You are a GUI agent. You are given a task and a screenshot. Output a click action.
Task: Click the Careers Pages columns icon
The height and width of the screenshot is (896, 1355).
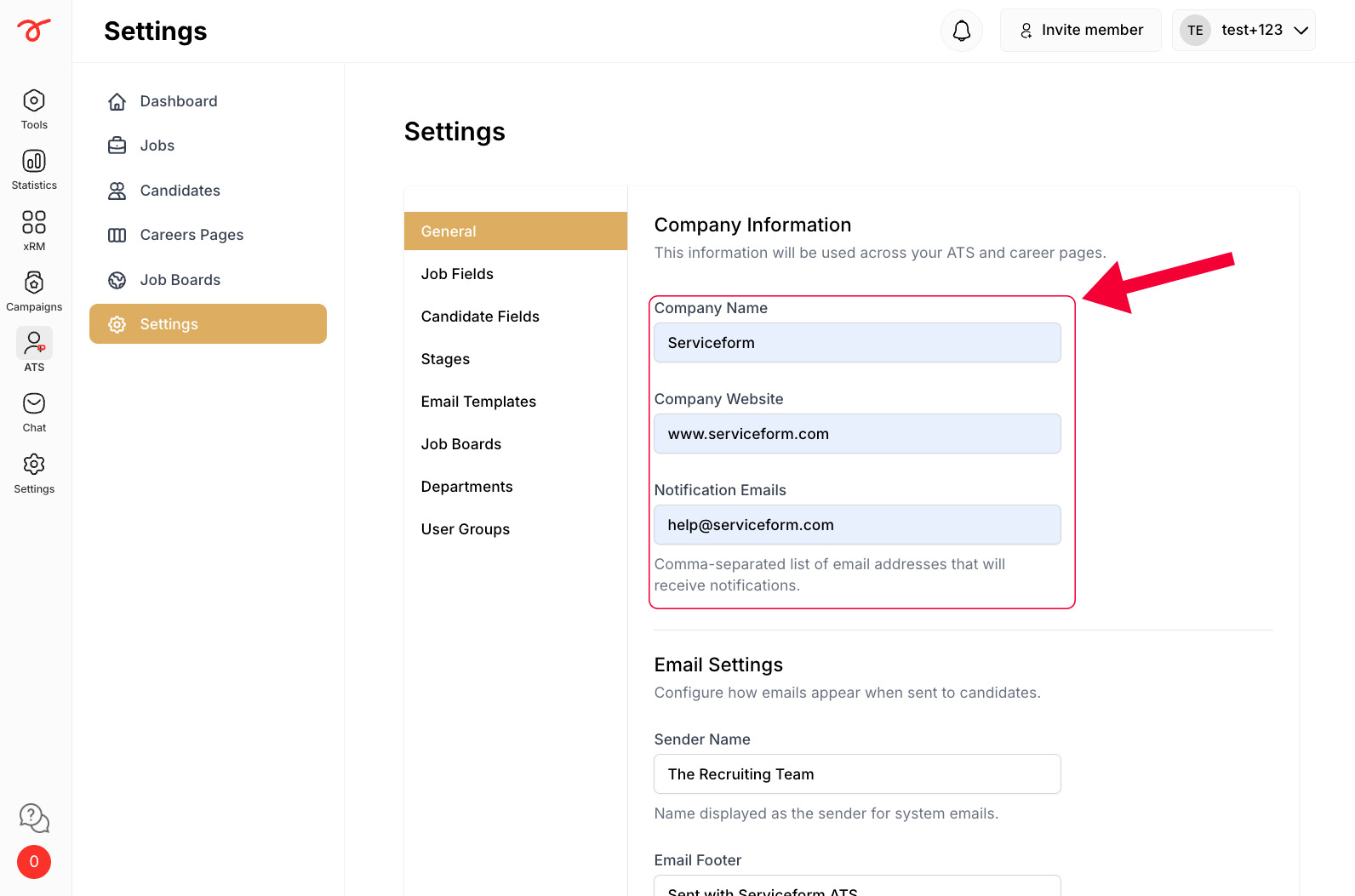117,235
